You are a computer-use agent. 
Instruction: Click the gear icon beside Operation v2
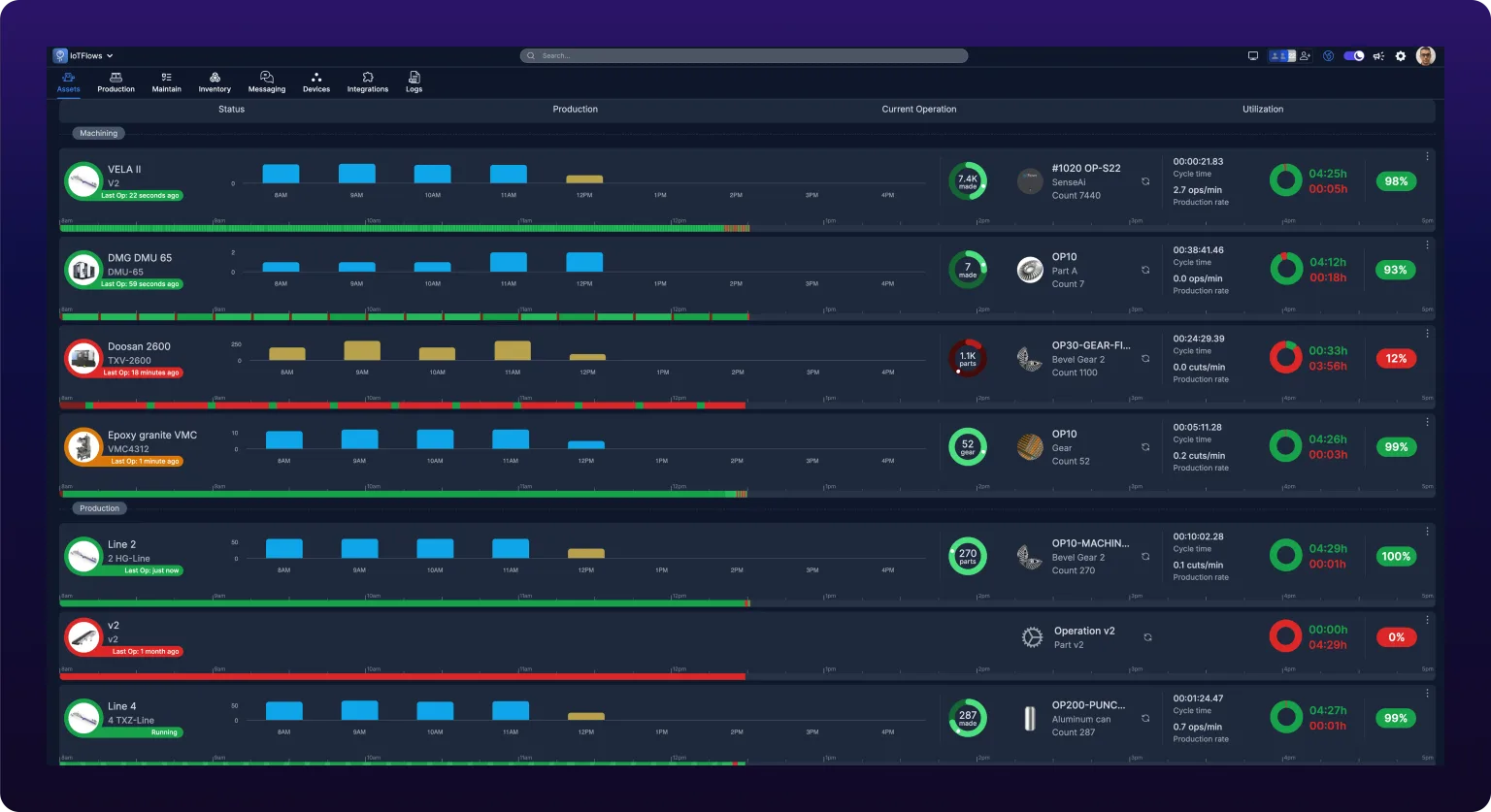(1032, 637)
